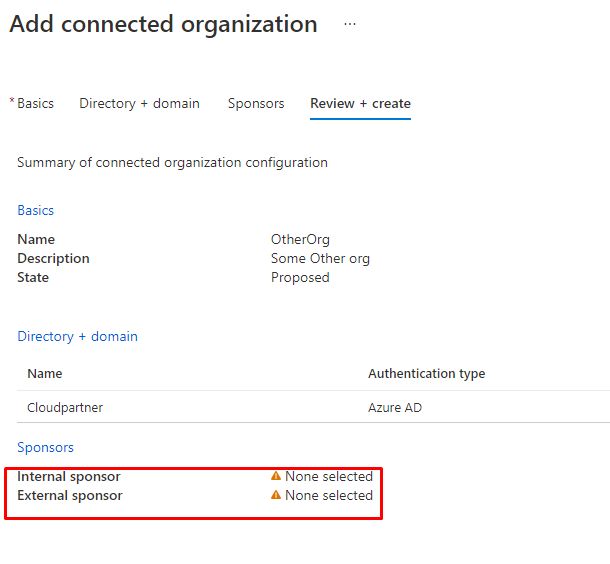Go to the Sponsors tab
The width and height of the screenshot is (610, 564).
click(256, 103)
